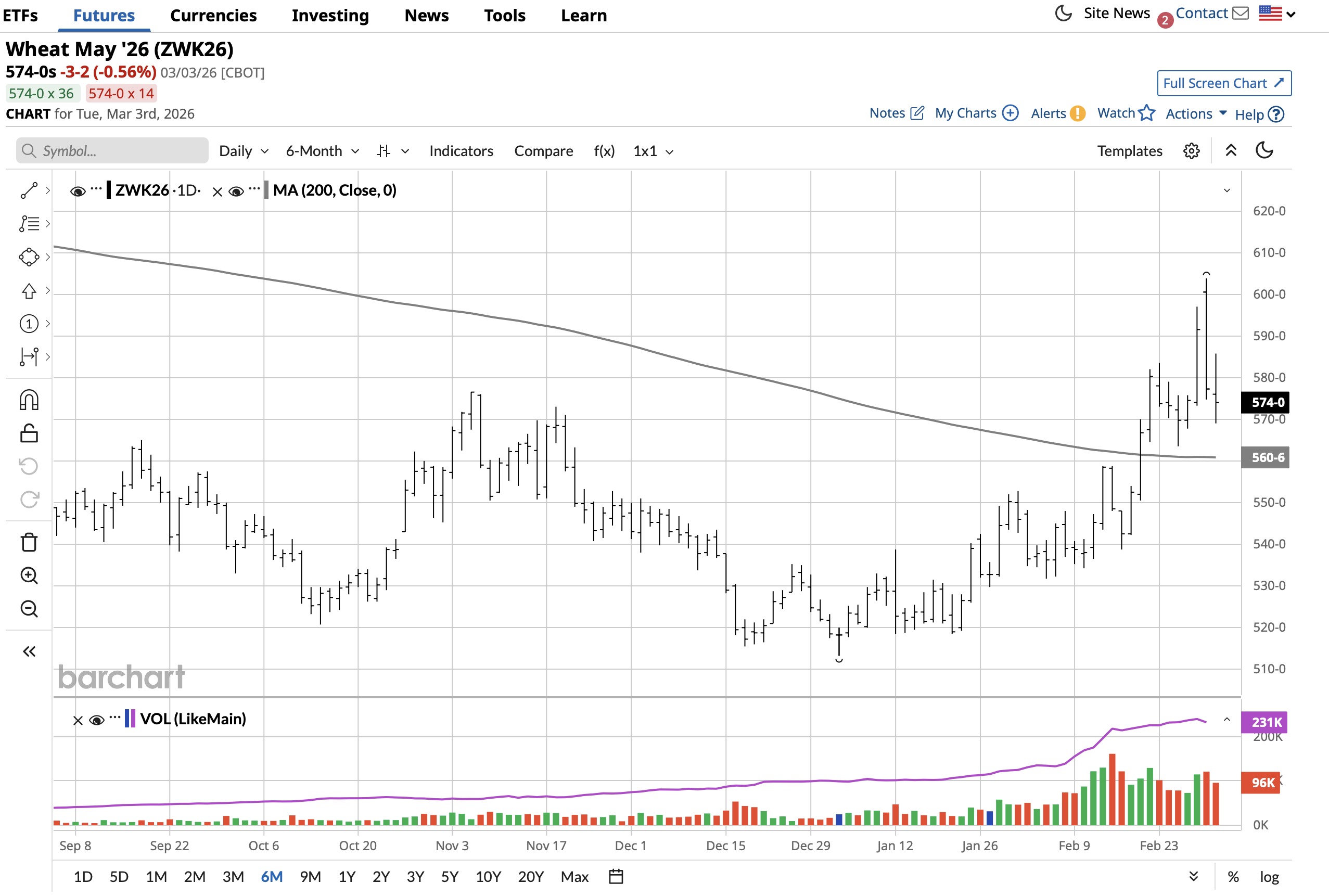
Task: Collapse the left drawing toolbar
Action: (29, 651)
